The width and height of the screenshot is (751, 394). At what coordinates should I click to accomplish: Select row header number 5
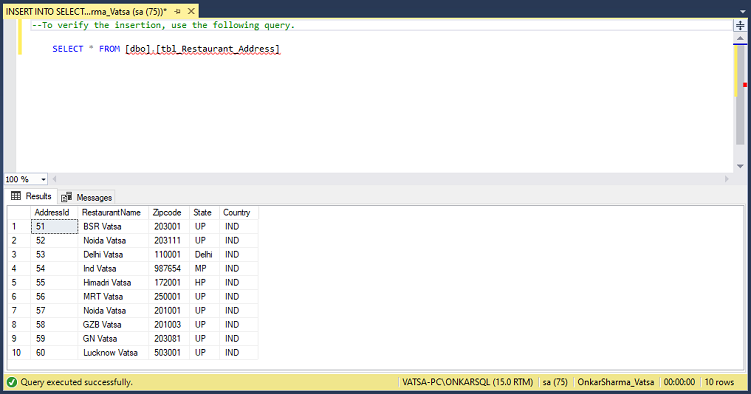point(19,282)
